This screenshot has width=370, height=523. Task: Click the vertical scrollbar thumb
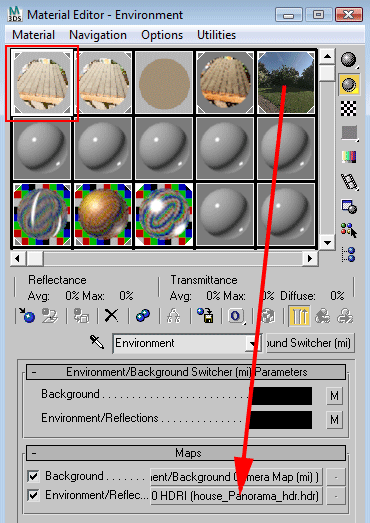(327, 73)
